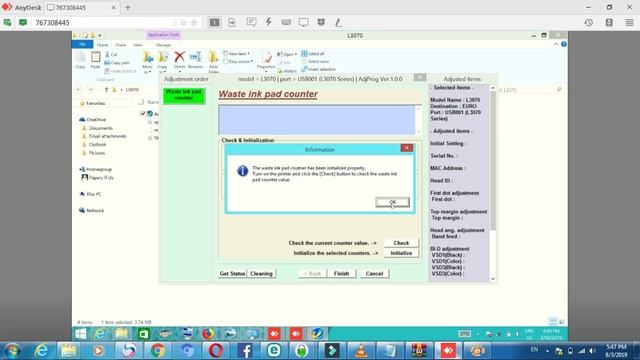Click Invert selection in ribbon
Viewport: 640px width, 360px height.
click(x=319, y=69)
